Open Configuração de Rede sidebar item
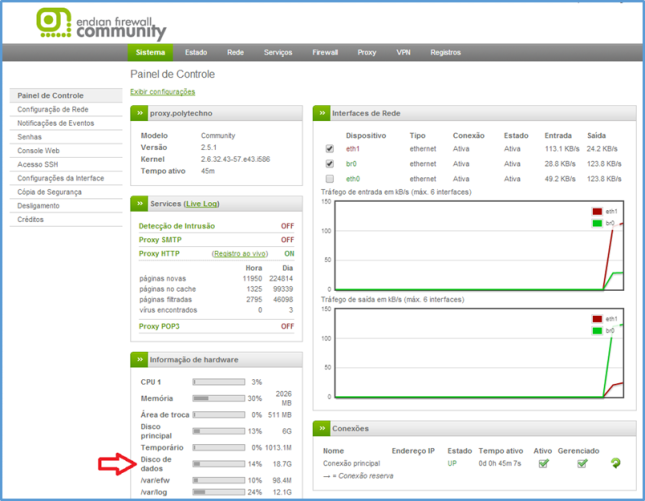The image size is (645, 501). 66,109
